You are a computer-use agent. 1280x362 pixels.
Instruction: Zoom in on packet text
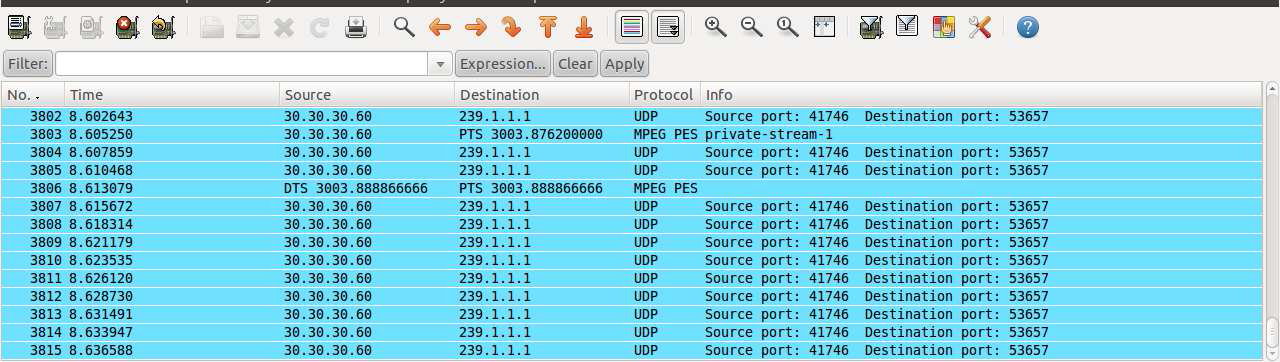(716, 27)
